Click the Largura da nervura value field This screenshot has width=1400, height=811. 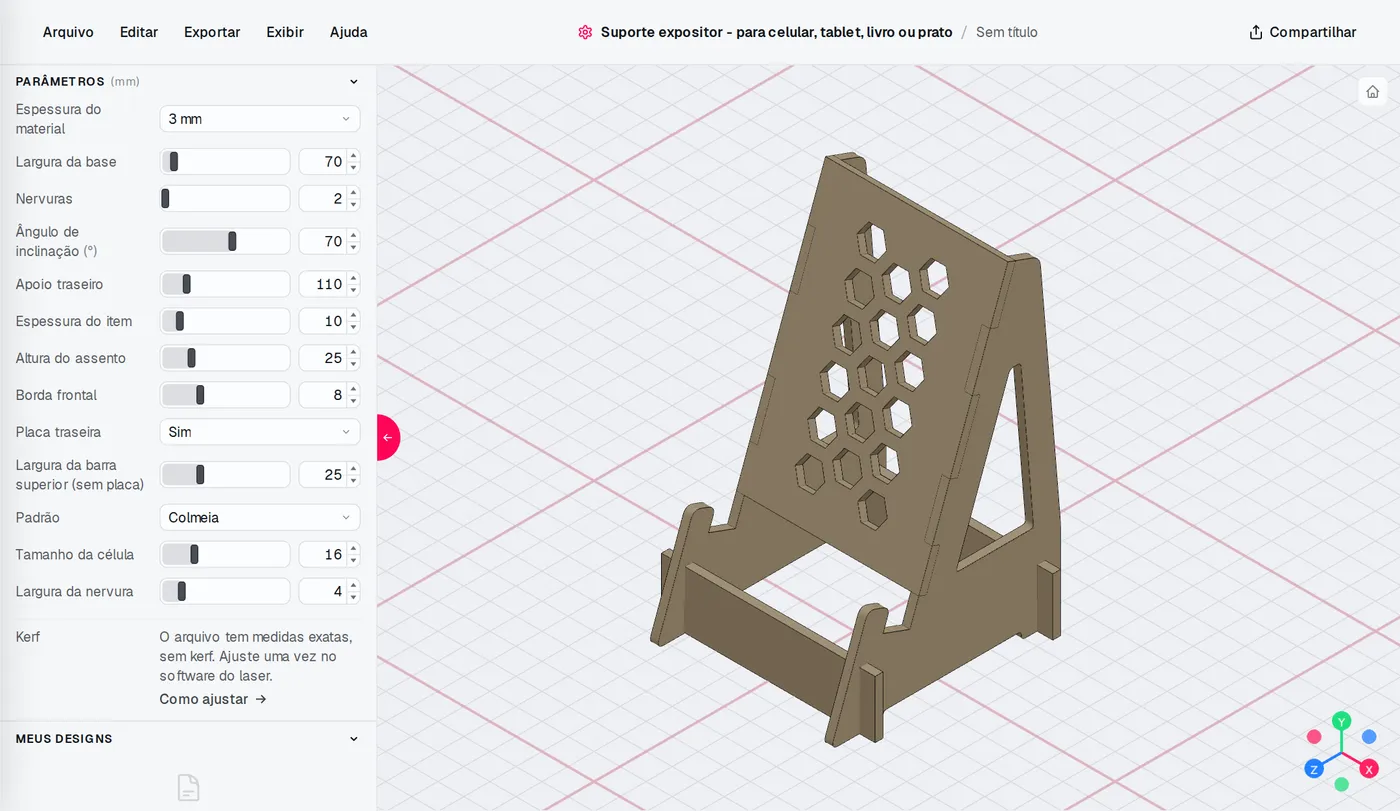coord(322,592)
